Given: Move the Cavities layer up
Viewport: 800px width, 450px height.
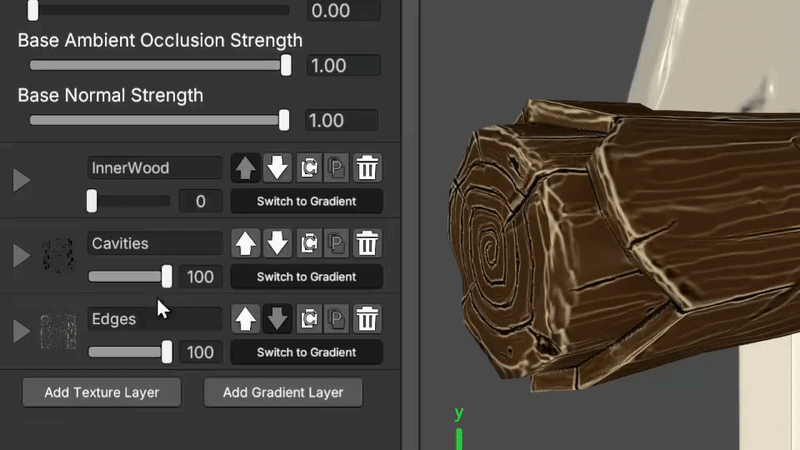Looking at the screenshot, I should pyautogui.click(x=246, y=244).
